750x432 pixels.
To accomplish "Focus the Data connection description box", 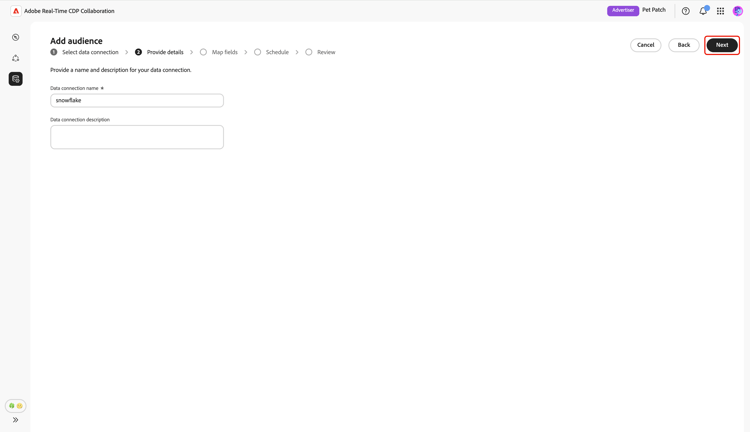I will (137, 137).
